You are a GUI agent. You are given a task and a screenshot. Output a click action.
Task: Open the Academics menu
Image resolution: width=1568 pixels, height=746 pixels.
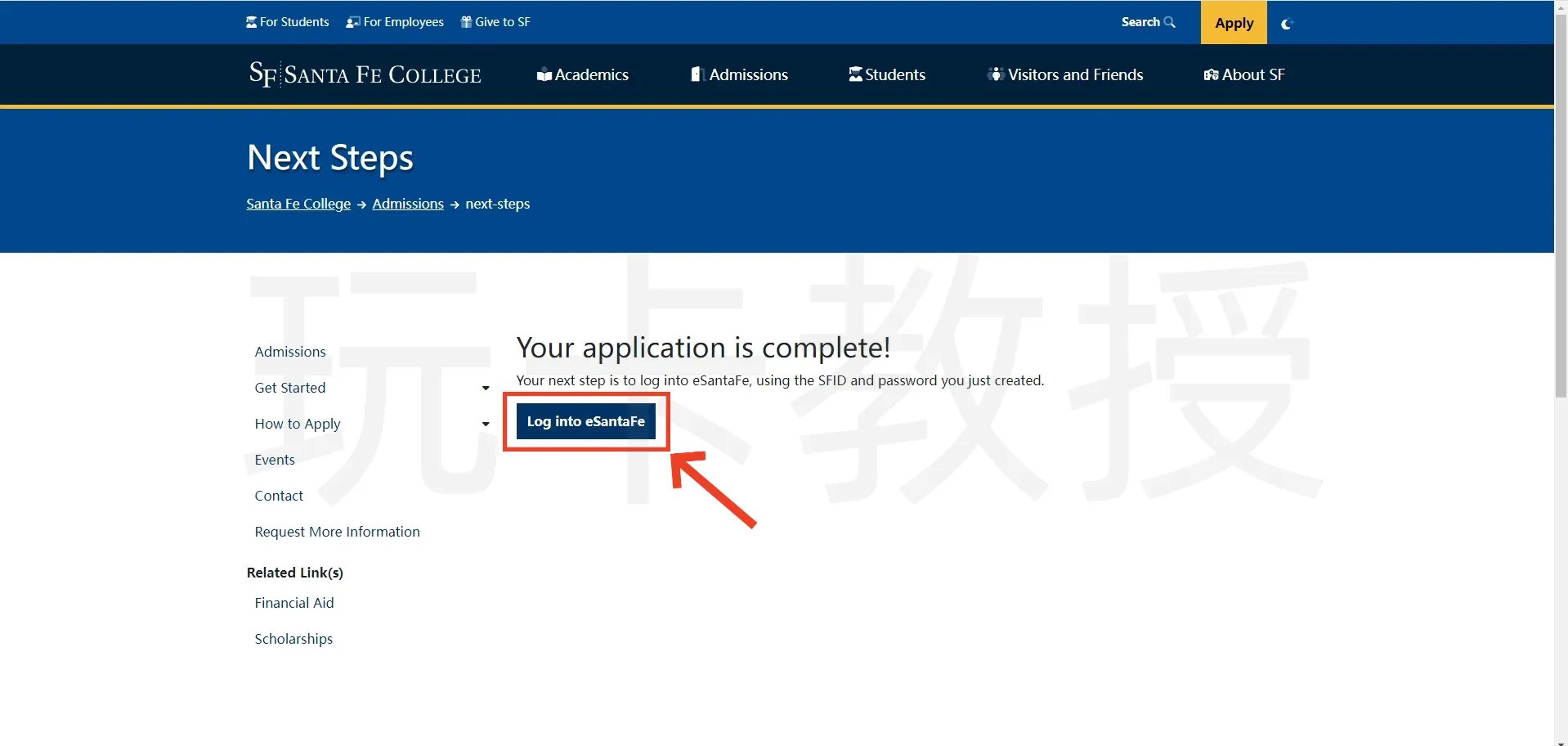point(582,74)
